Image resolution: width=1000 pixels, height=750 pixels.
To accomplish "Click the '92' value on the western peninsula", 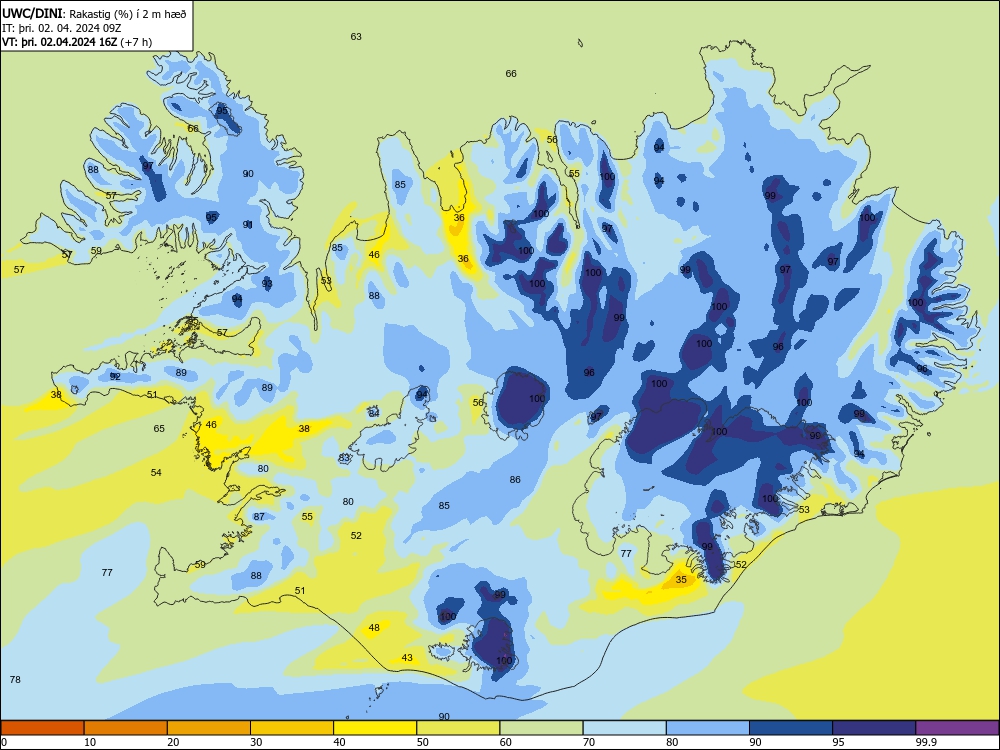I will coord(115,377).
